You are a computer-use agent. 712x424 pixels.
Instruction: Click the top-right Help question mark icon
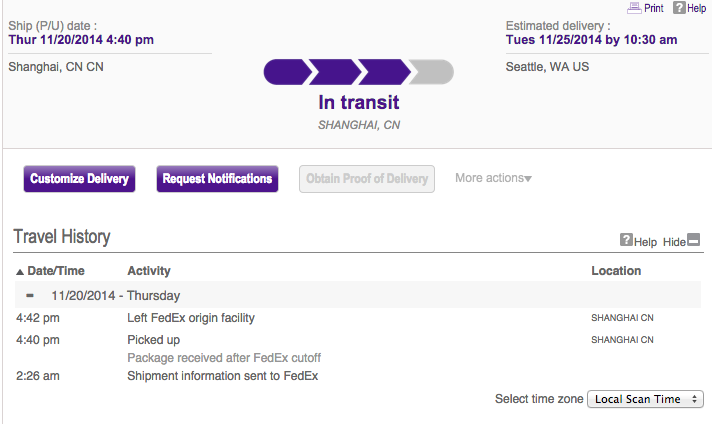679,8
